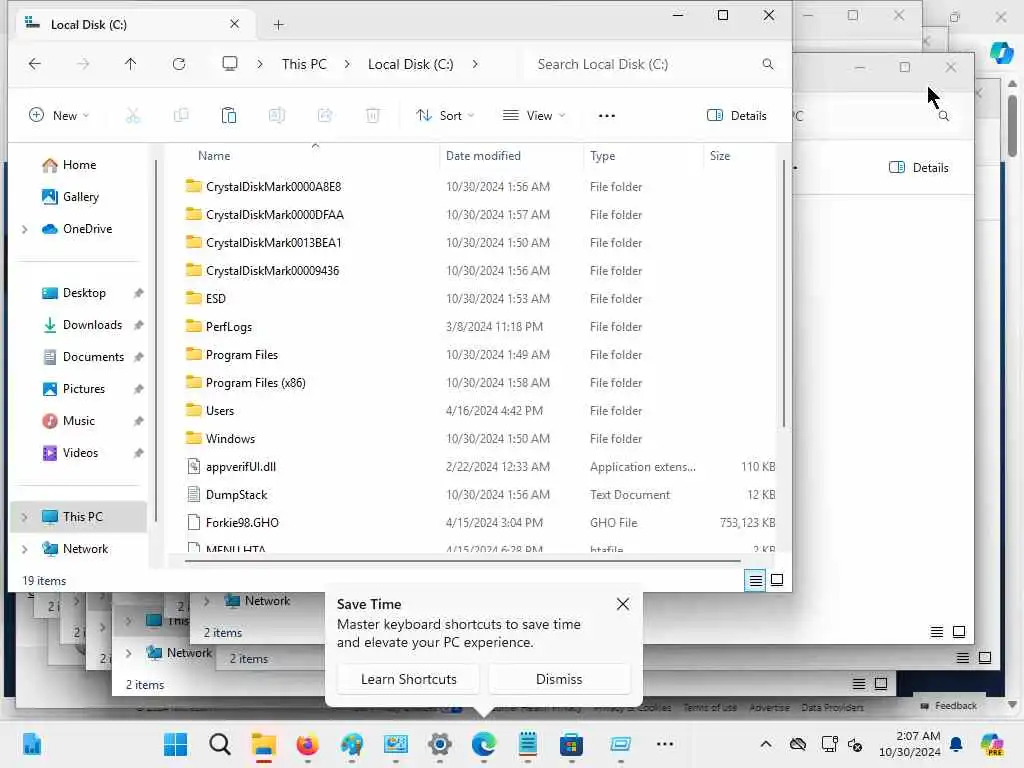
Task: Click This PC breadcrumb in address bar
Action: [x=304, y=64]
